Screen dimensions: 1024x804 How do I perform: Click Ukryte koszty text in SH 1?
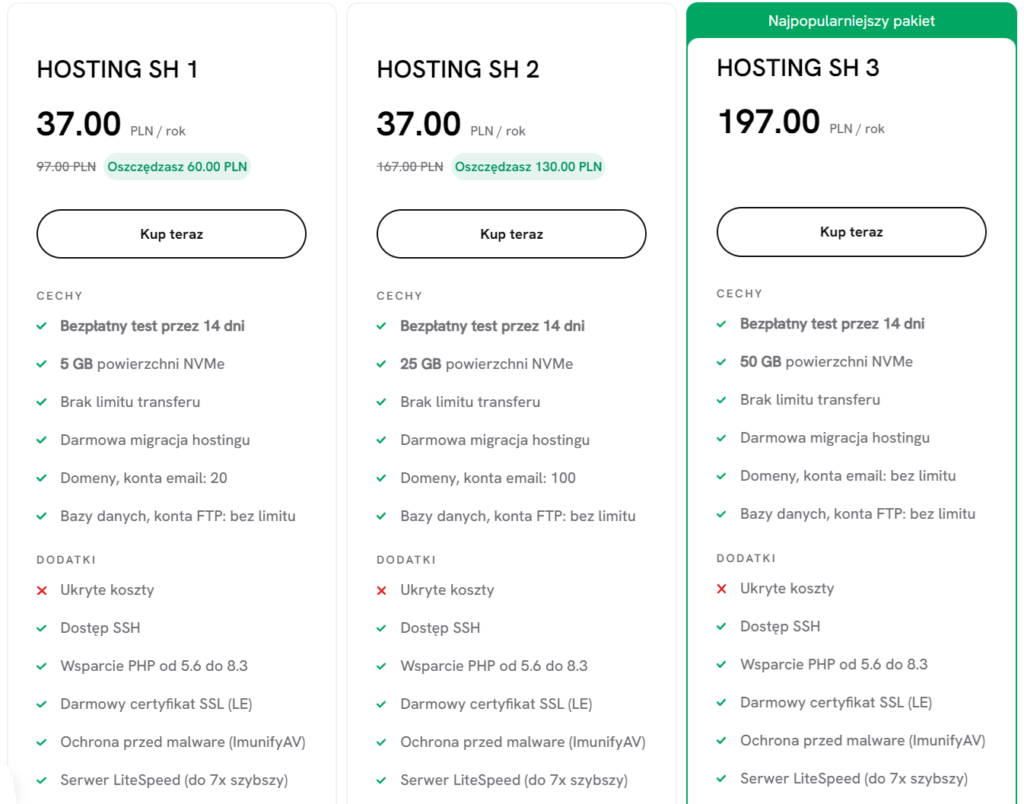(x=107, y=590)
